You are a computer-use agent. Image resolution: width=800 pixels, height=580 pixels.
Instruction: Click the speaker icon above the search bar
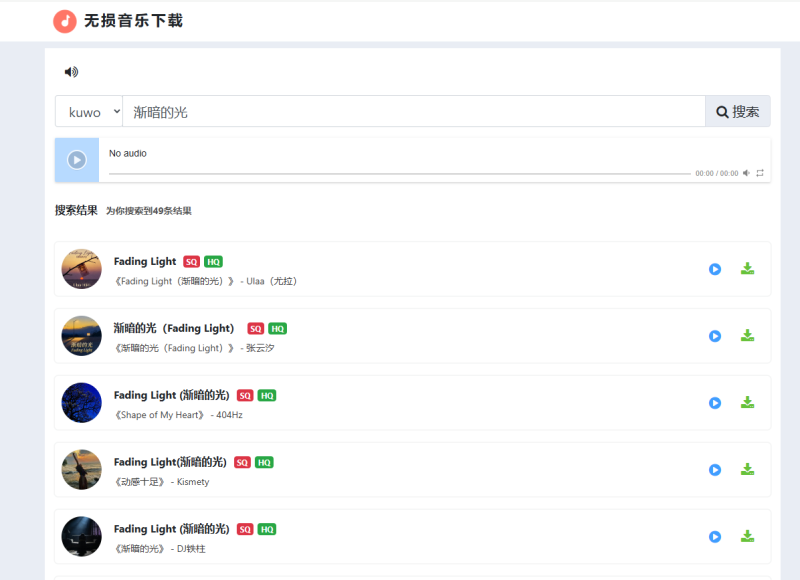point(68,71)
